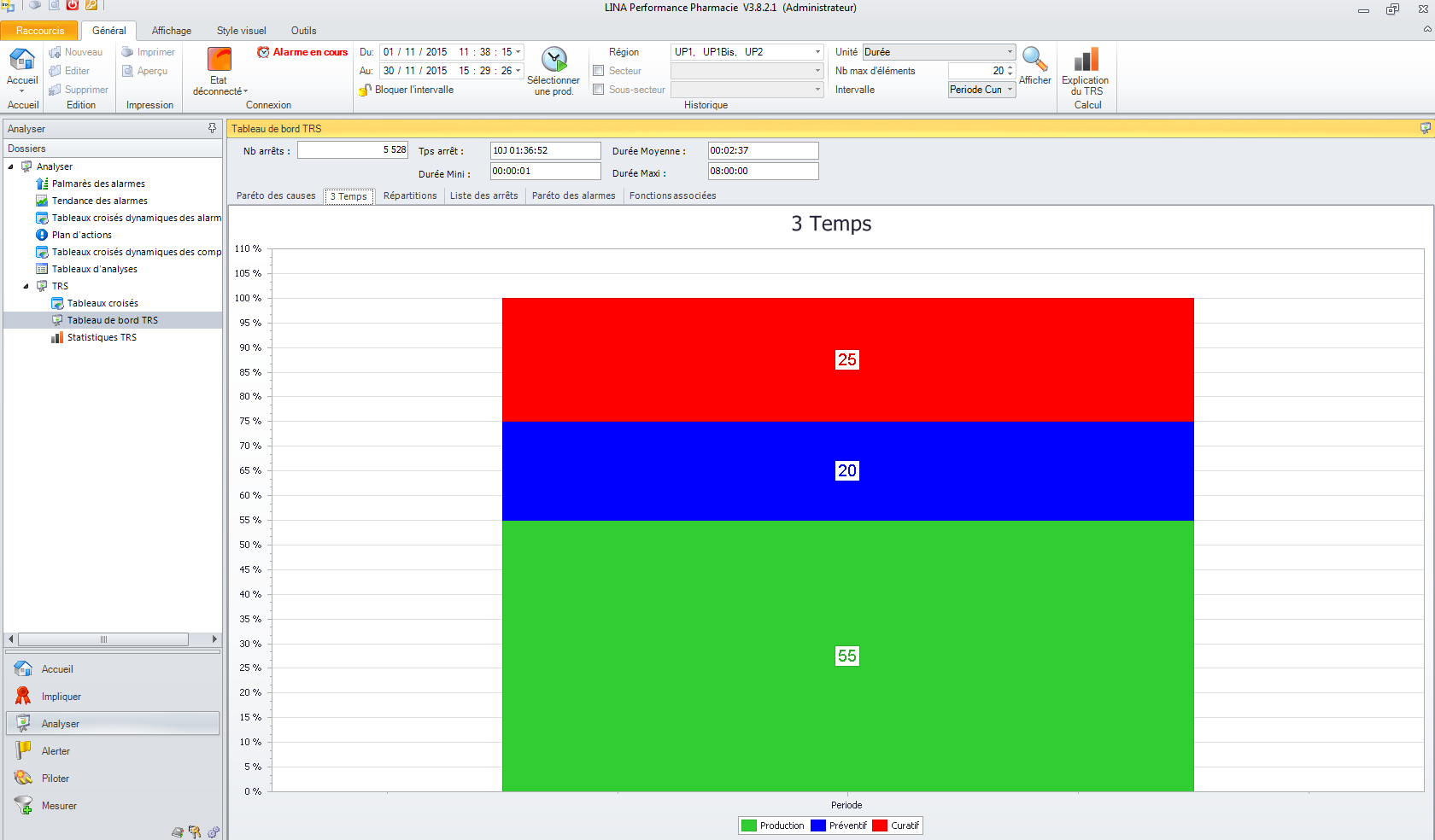
Task: Switch to the Outils ribbon tab
Action: (x=304, y=31)
